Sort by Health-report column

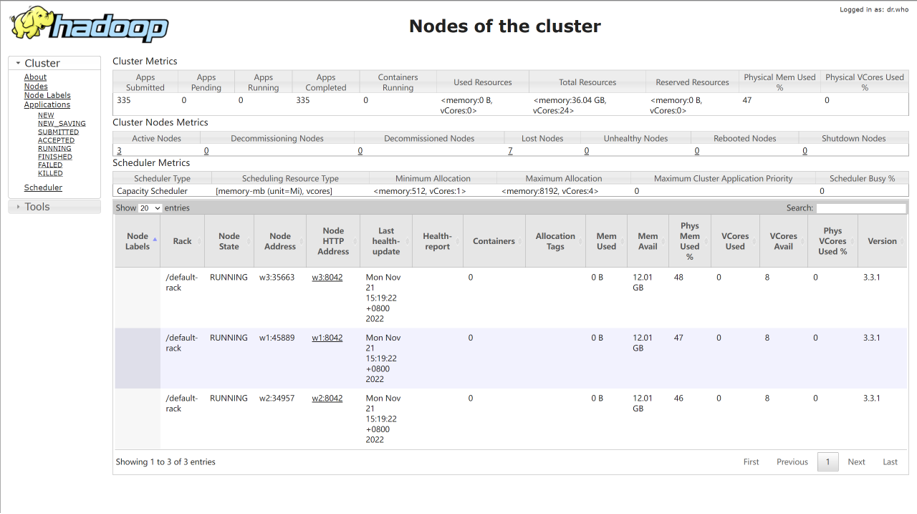(x=437, y=241)
